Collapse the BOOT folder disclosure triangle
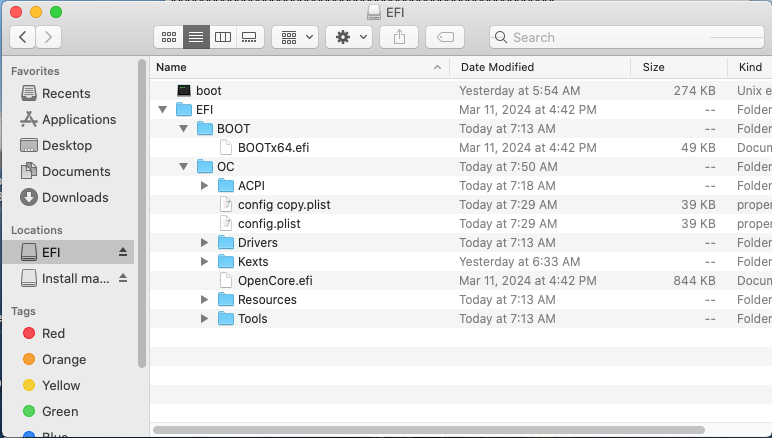772x438 pixels. 184,128
